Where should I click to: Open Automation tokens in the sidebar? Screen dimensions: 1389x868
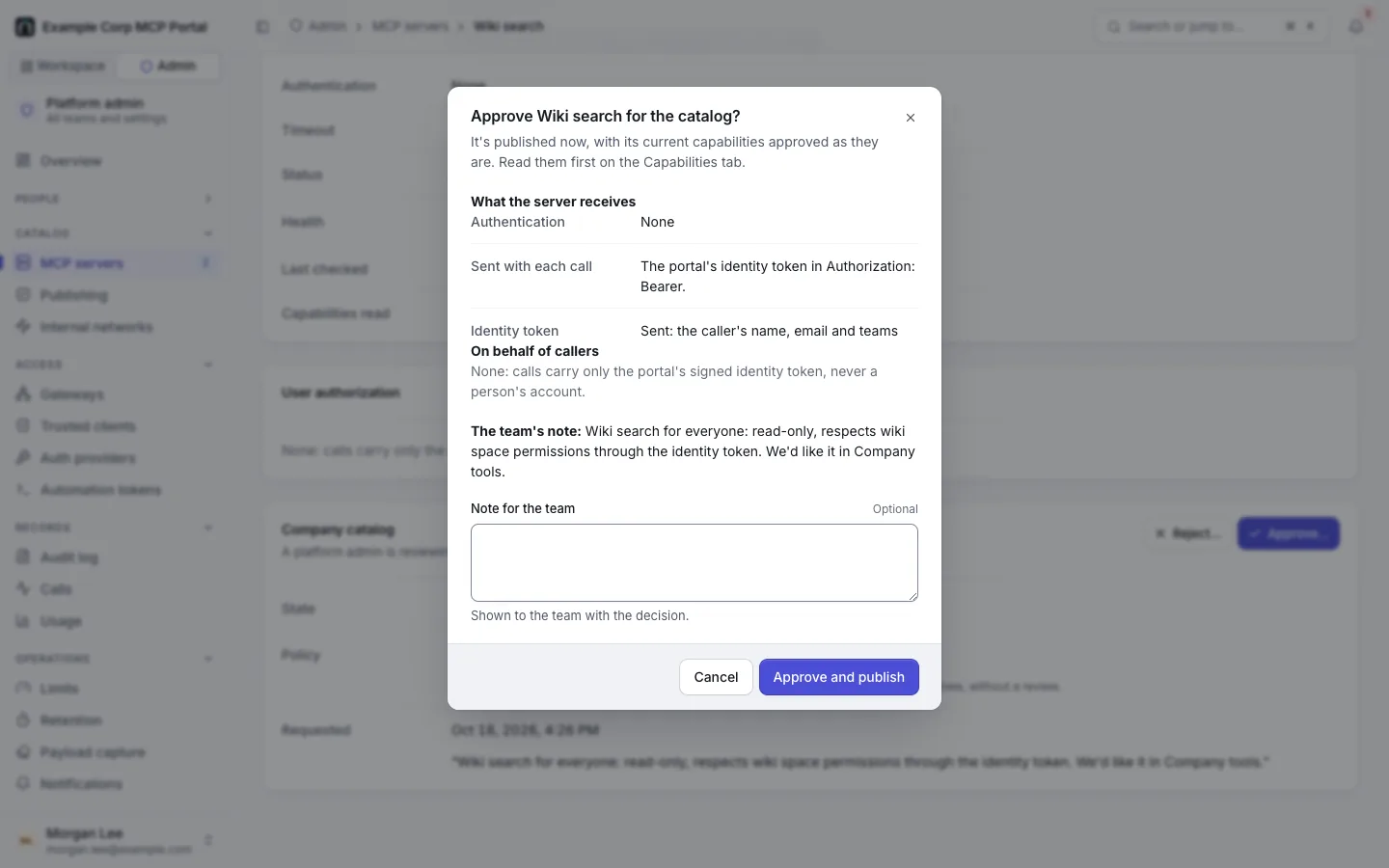point(116,490)
